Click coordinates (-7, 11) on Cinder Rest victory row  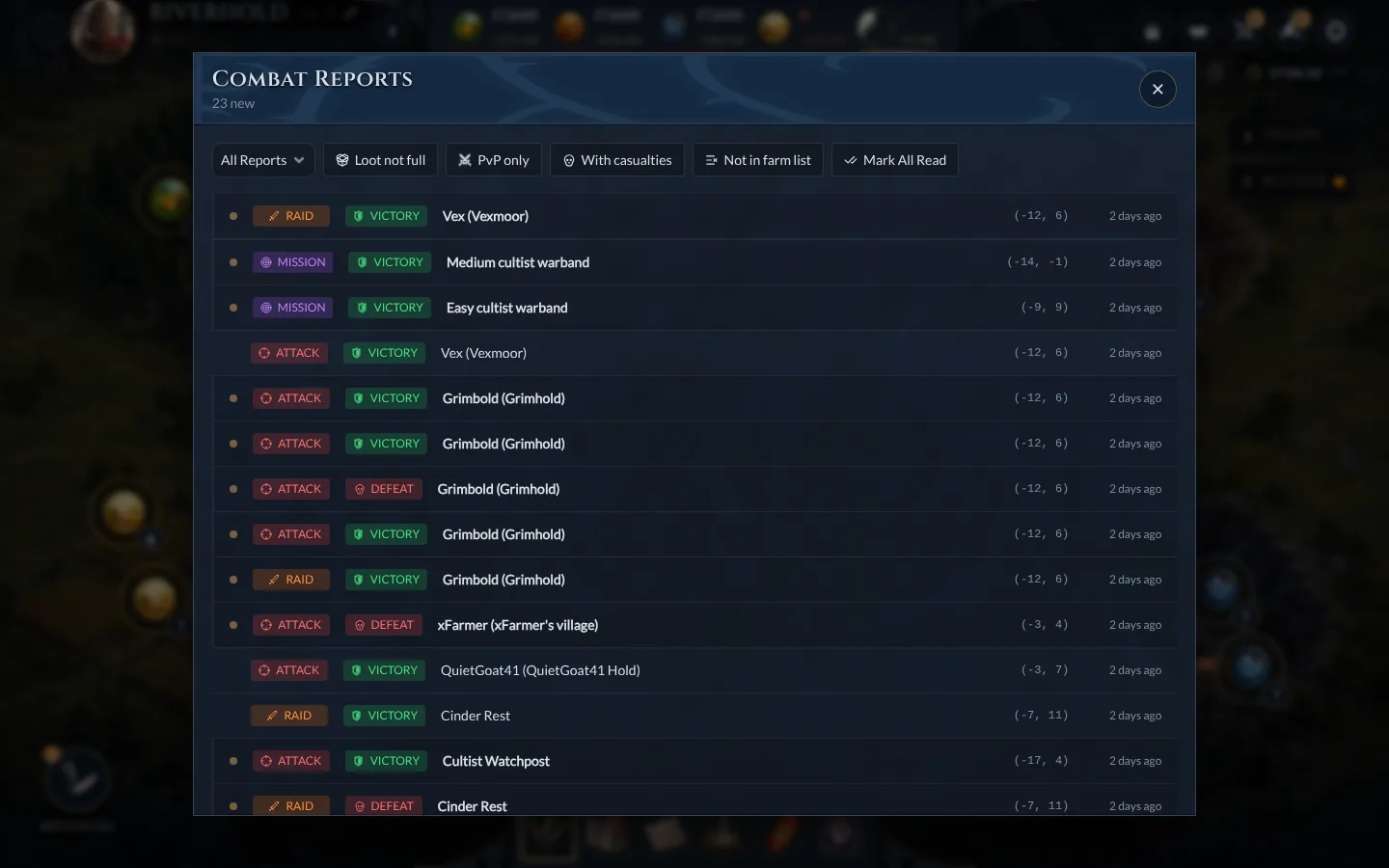point(1041,716)
